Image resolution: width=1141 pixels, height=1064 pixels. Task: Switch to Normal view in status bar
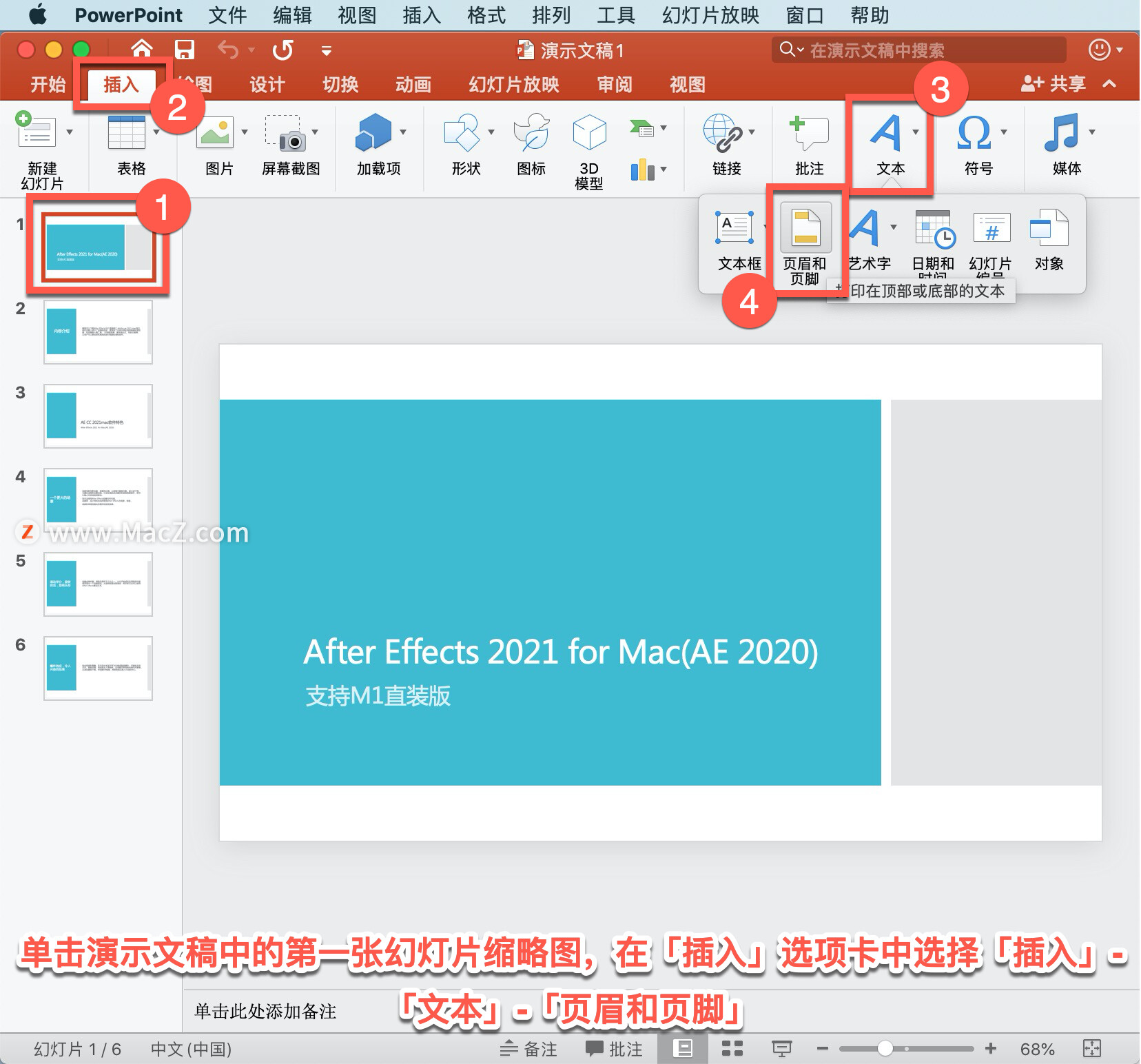click(x=683, y=1049)
